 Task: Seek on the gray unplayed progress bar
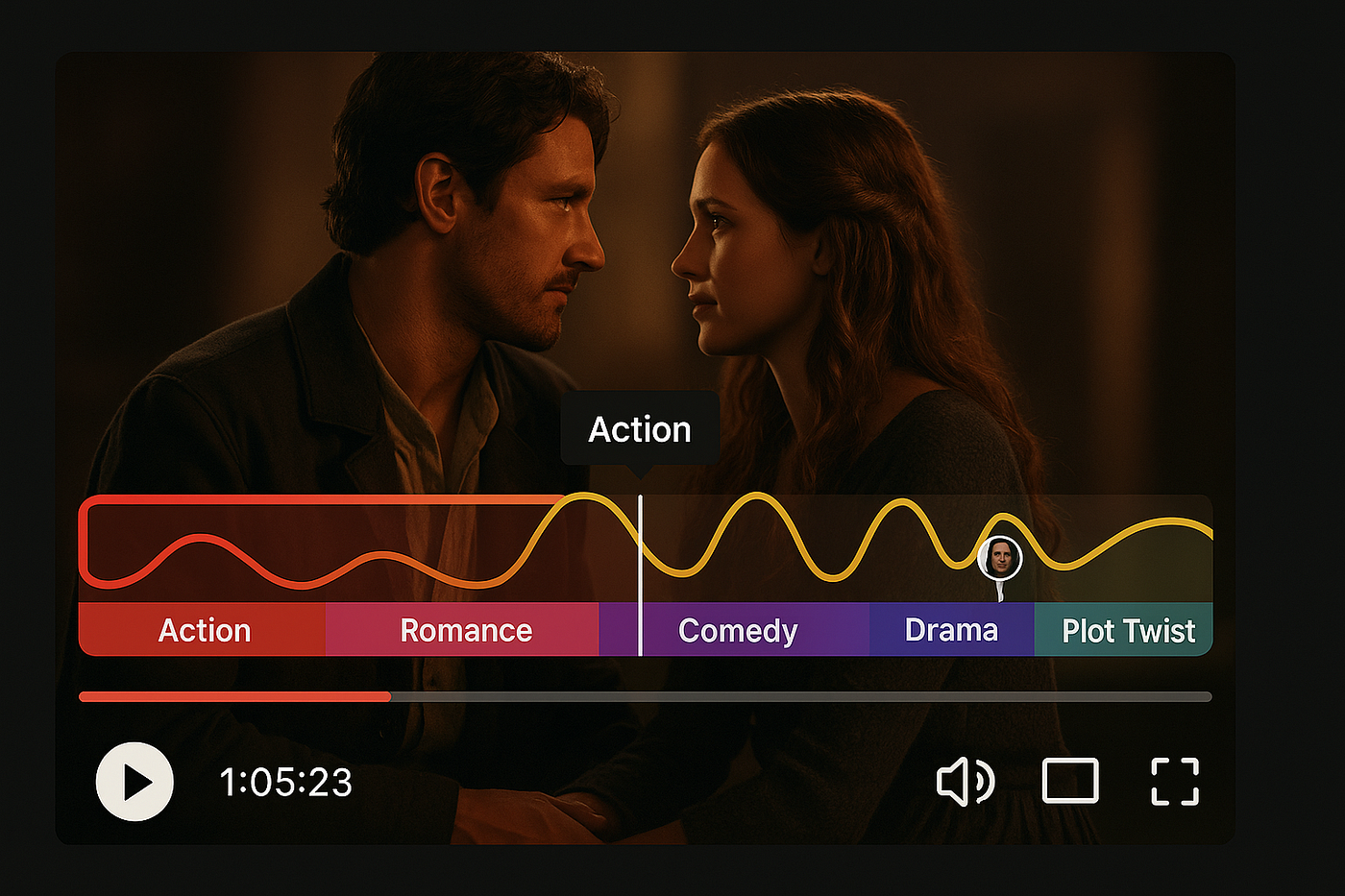(x=801, y=696)
